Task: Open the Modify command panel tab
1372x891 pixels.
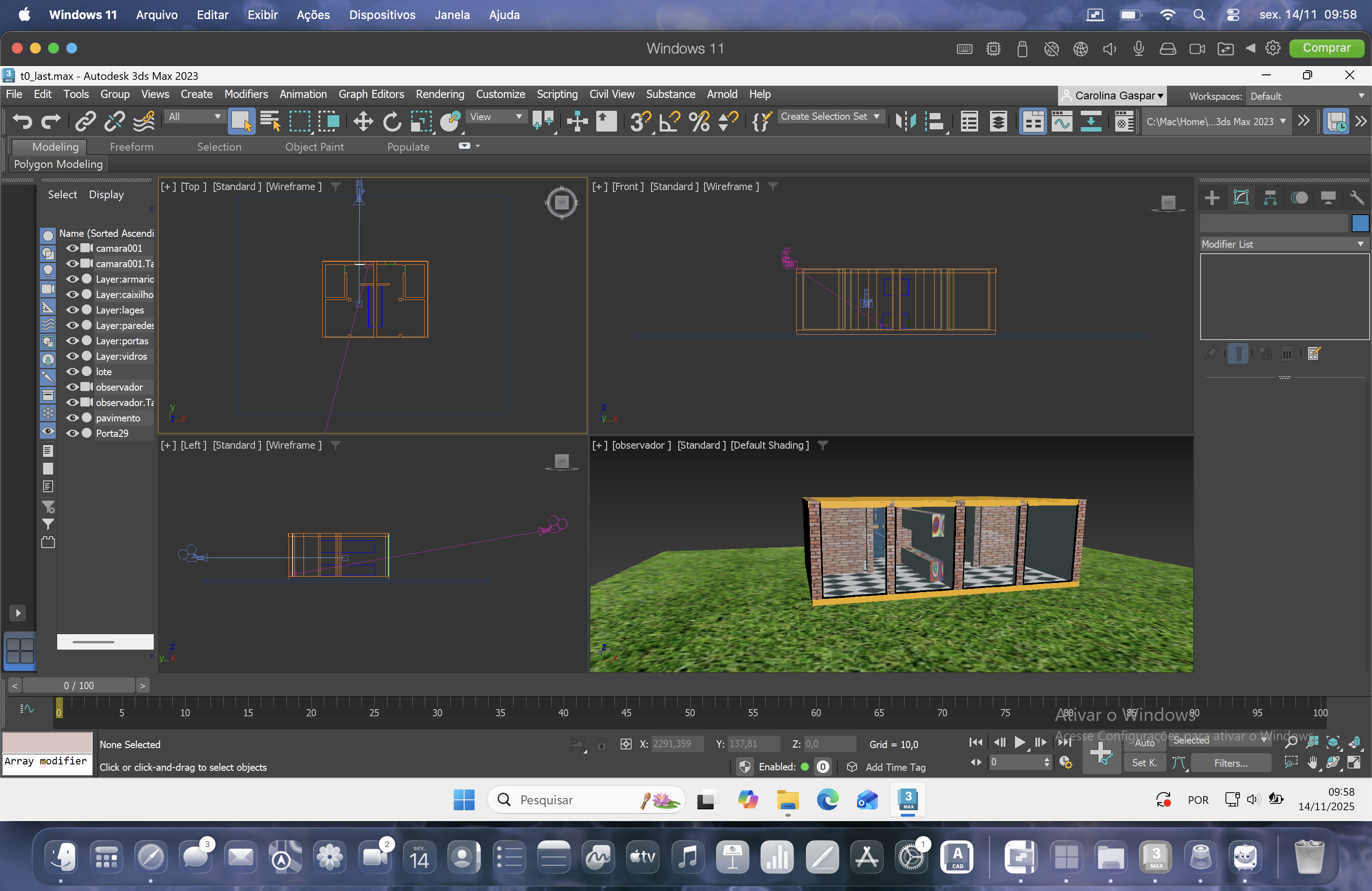Action: [1240, 198]
